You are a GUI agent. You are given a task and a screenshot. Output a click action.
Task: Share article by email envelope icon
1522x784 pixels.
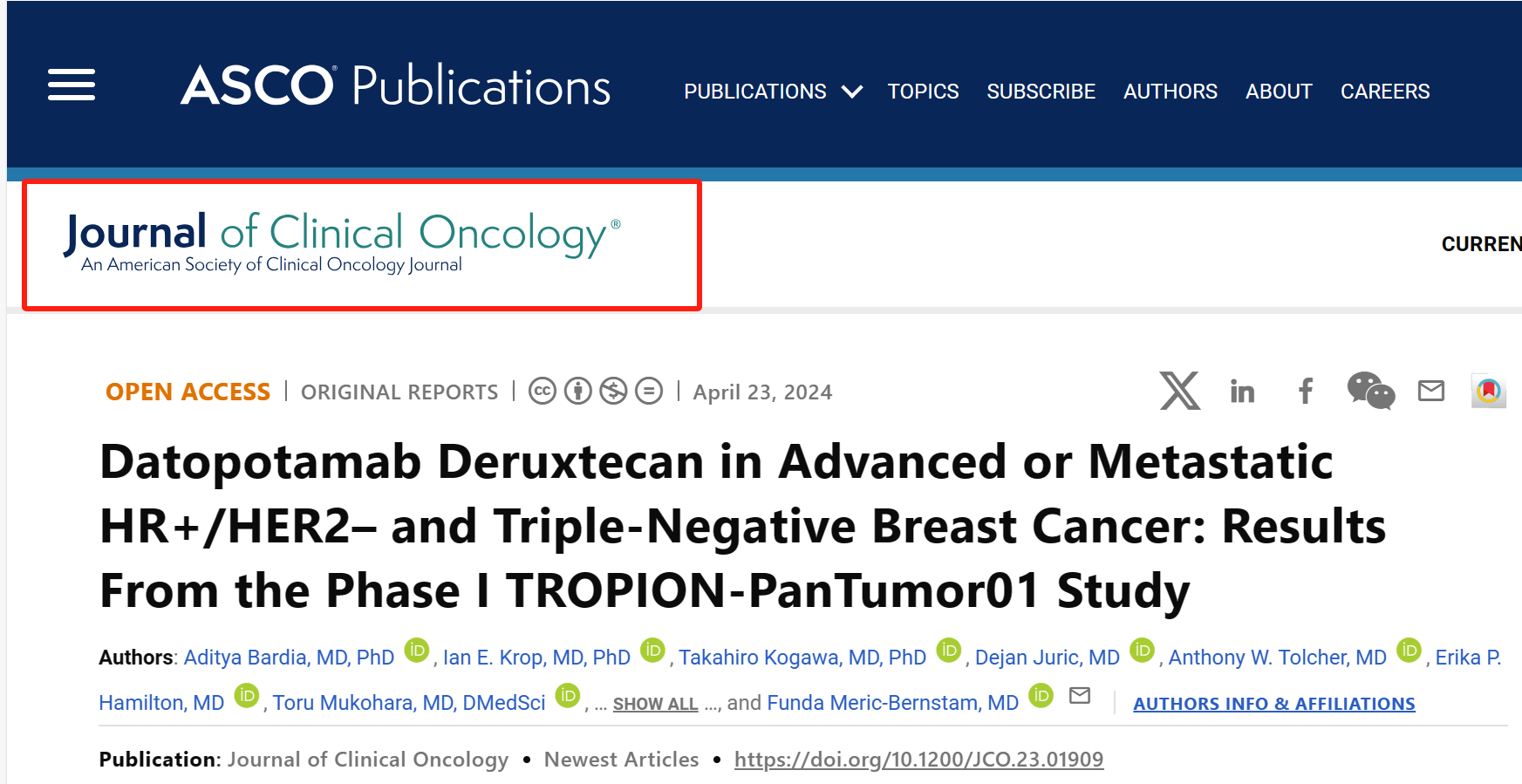[x=1430, y=391]
